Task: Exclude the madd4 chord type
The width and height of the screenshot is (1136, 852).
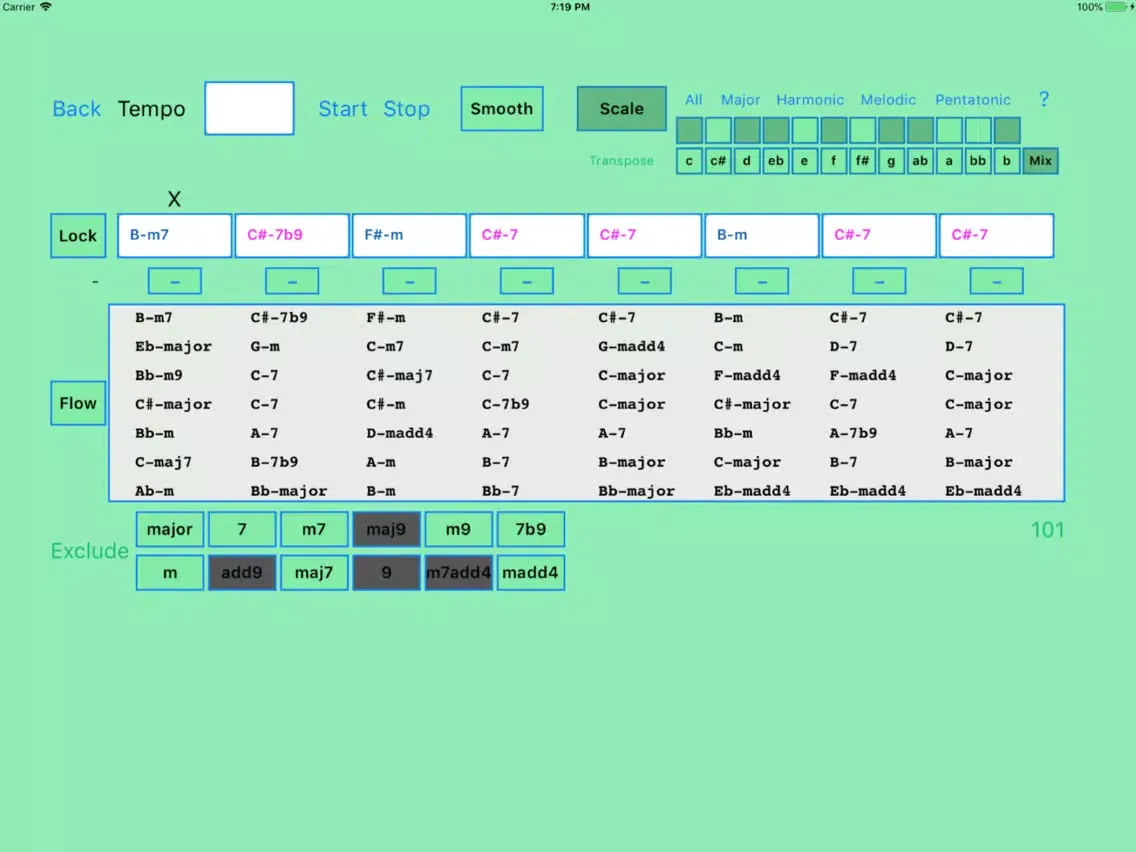Action: click(x=530, y=573)
